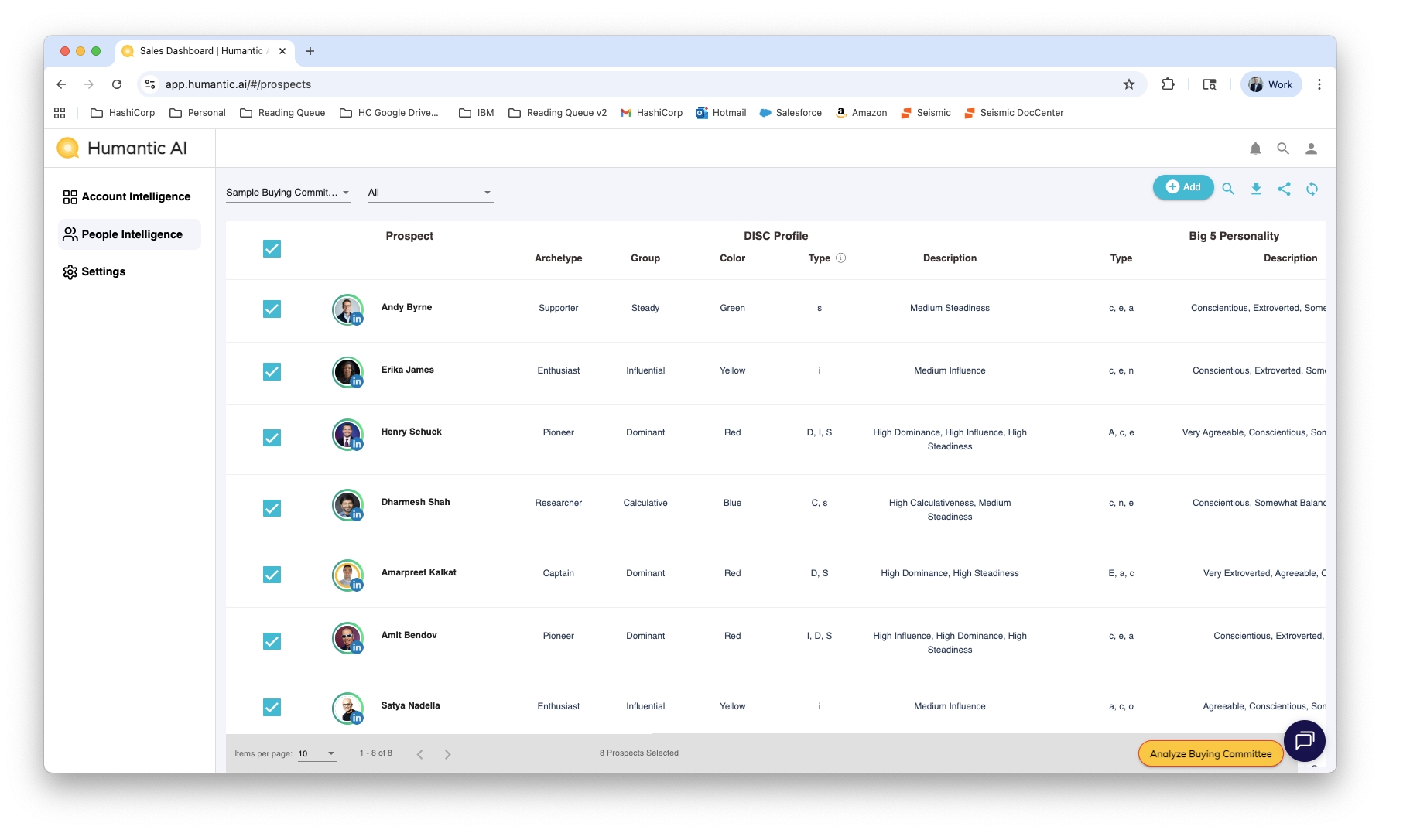The image size is (1403, 840).
Task: Click Erika James's profile avatar
Action: point(347,371)
